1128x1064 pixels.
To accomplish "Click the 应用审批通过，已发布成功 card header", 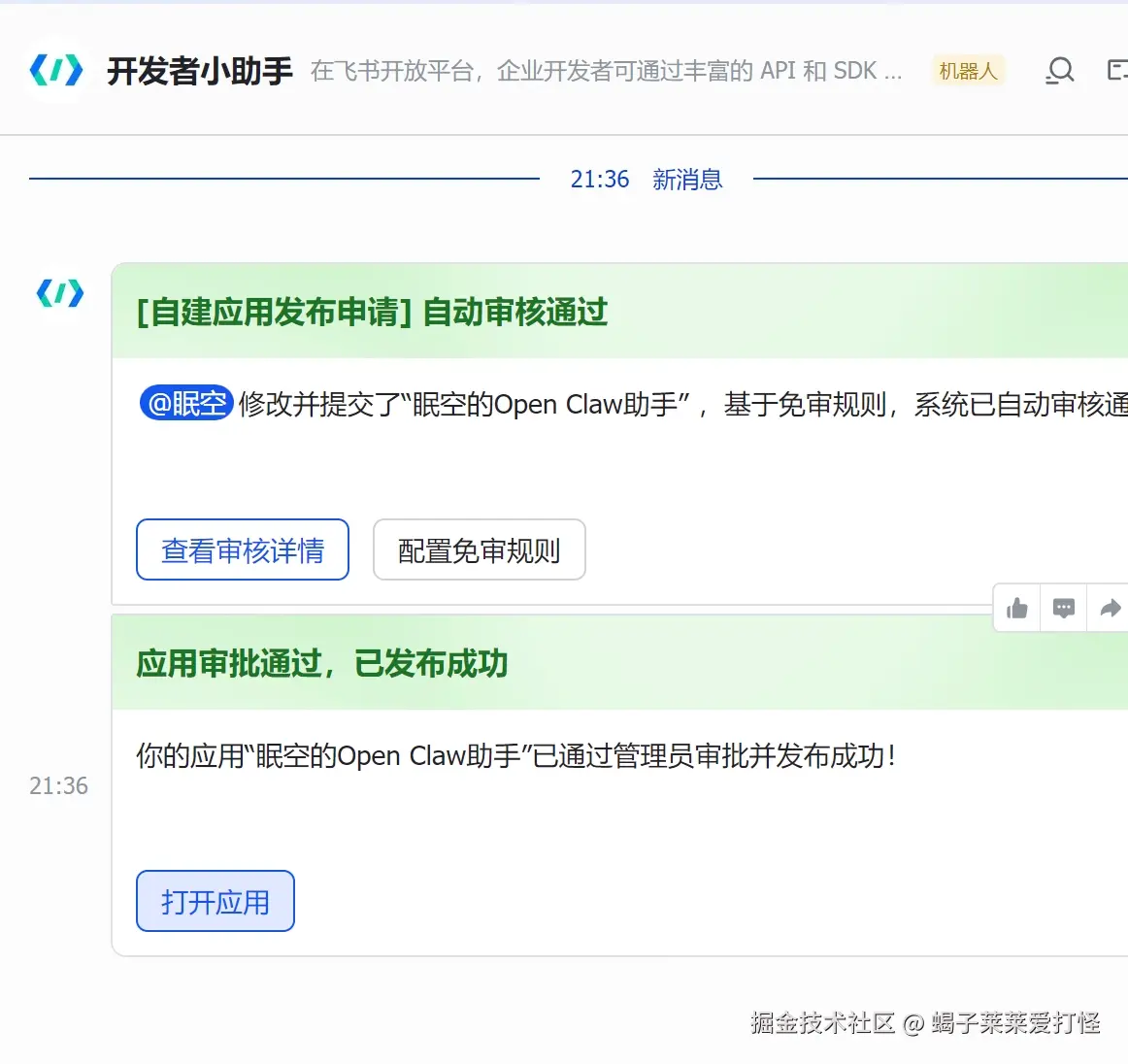I will (x=321, y=663).
